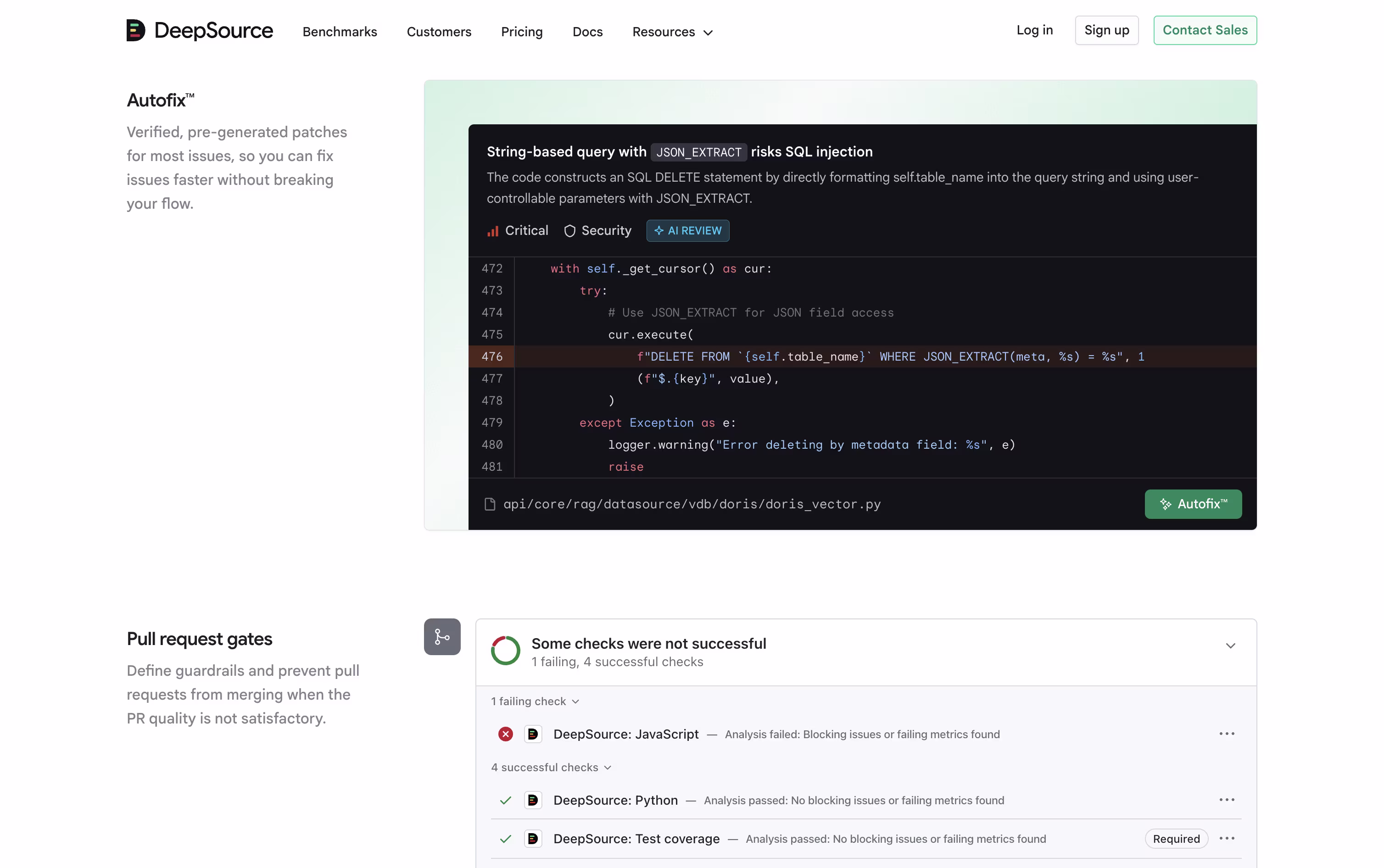Click the git merge pull request icon

coord(441,636)
